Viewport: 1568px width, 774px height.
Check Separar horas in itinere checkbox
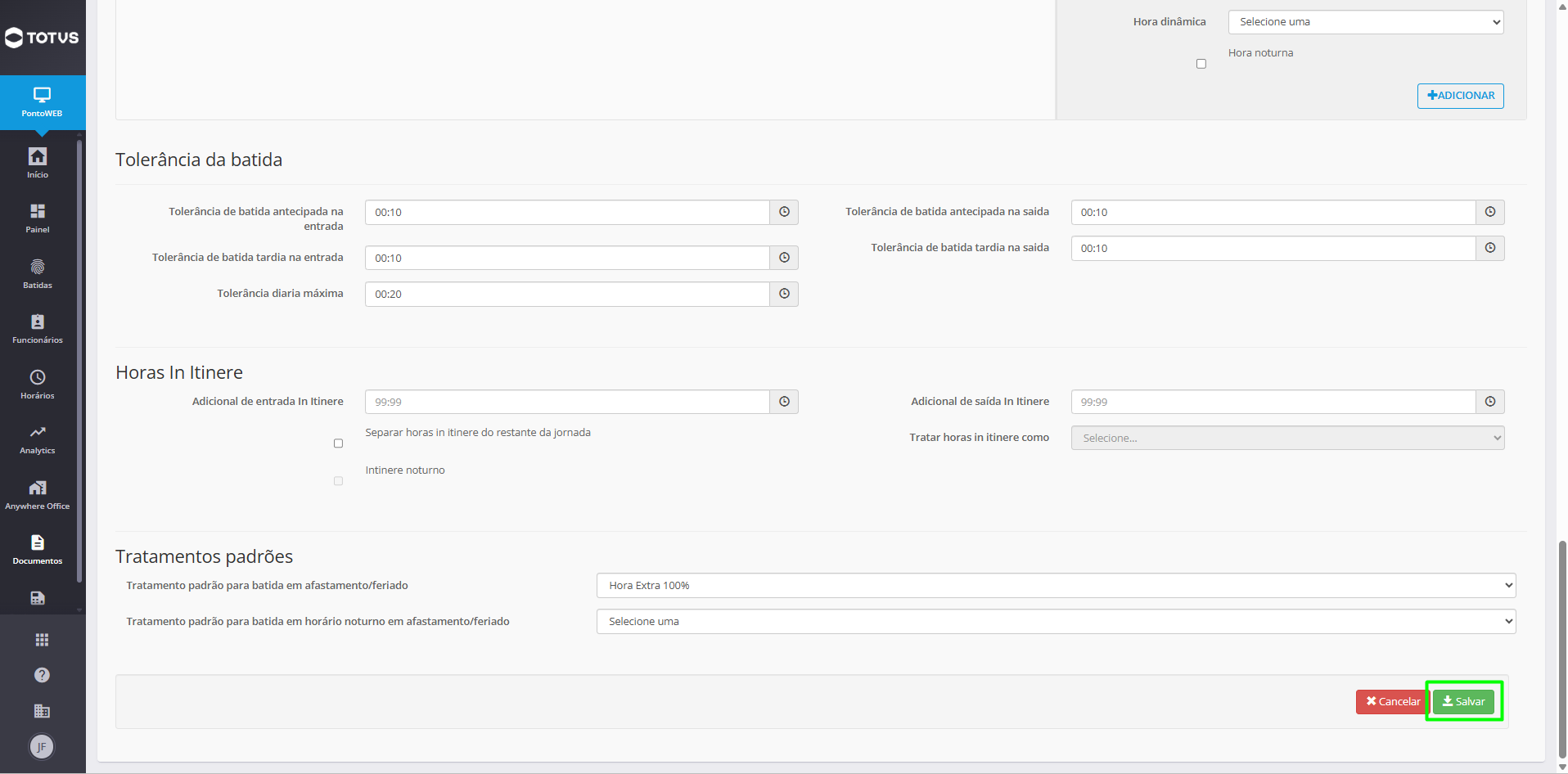338,443
